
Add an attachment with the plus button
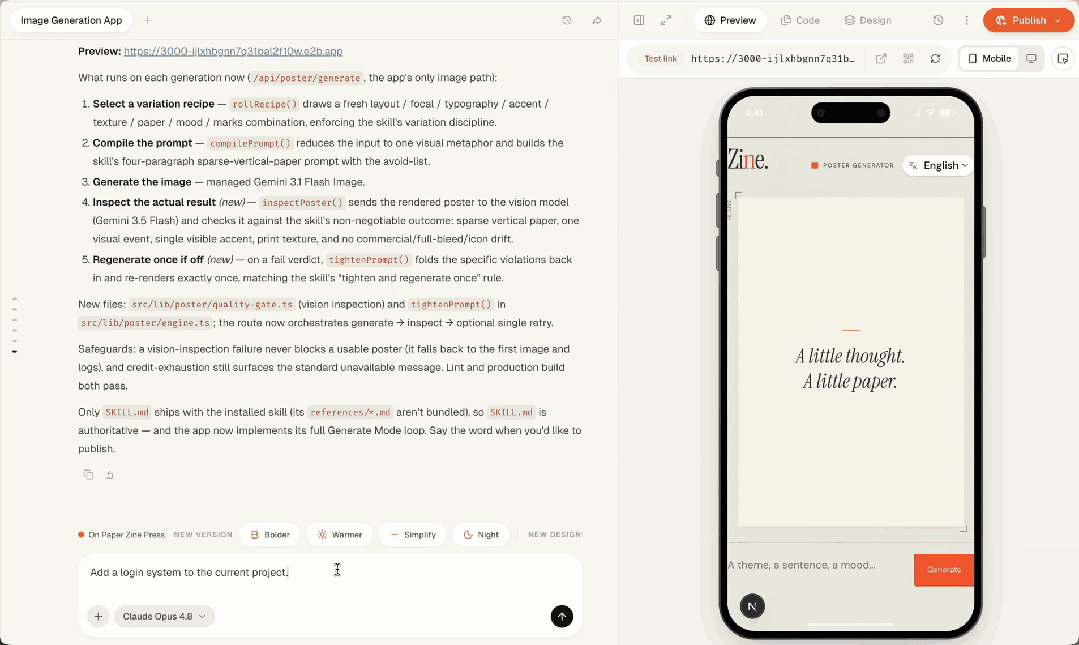[x=98, y=616]
